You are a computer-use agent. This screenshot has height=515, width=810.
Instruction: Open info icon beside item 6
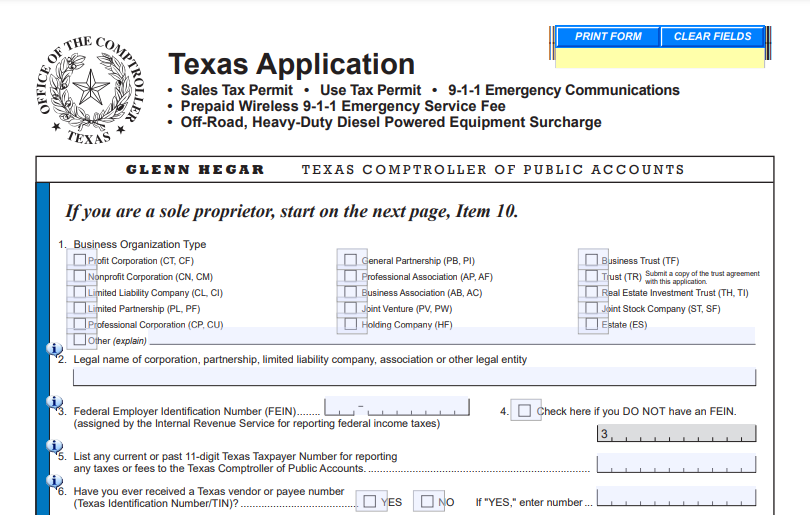point(54,481)
